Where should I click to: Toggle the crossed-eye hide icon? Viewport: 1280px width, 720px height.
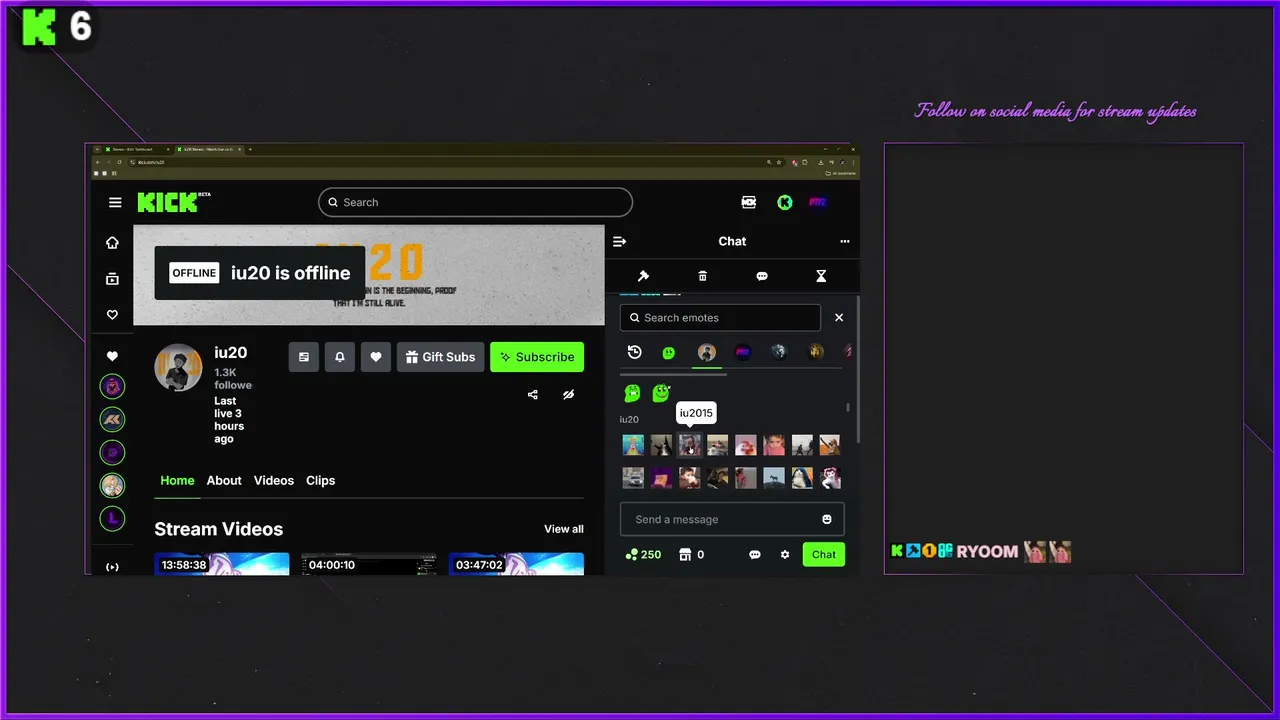(x=568, y=395)
